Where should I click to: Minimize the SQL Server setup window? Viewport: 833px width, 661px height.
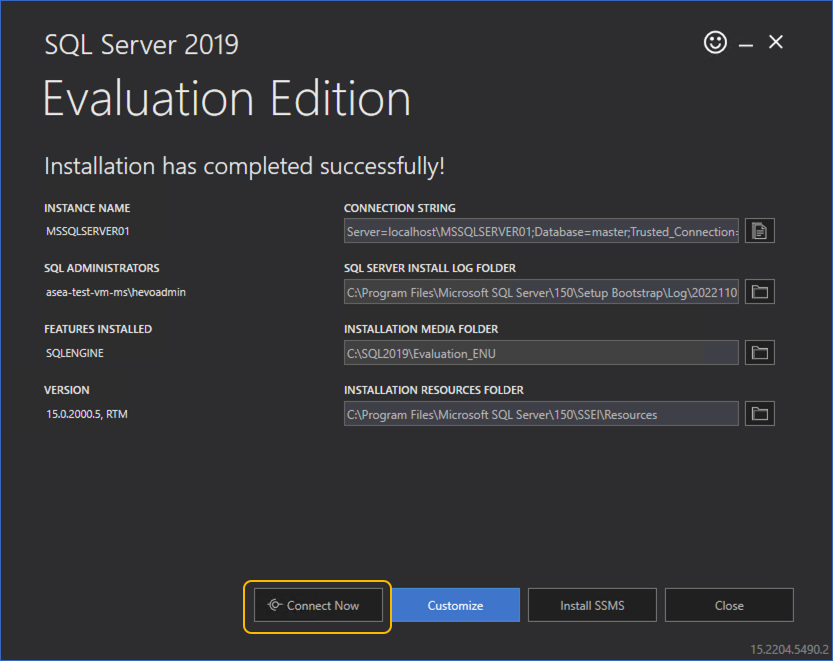745,42
